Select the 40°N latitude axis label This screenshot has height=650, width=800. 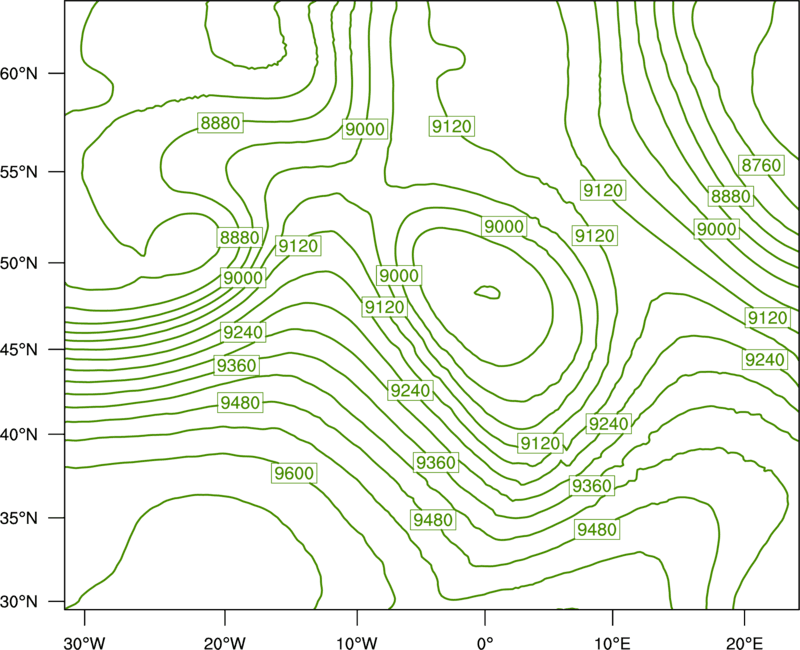click(19, 435)
